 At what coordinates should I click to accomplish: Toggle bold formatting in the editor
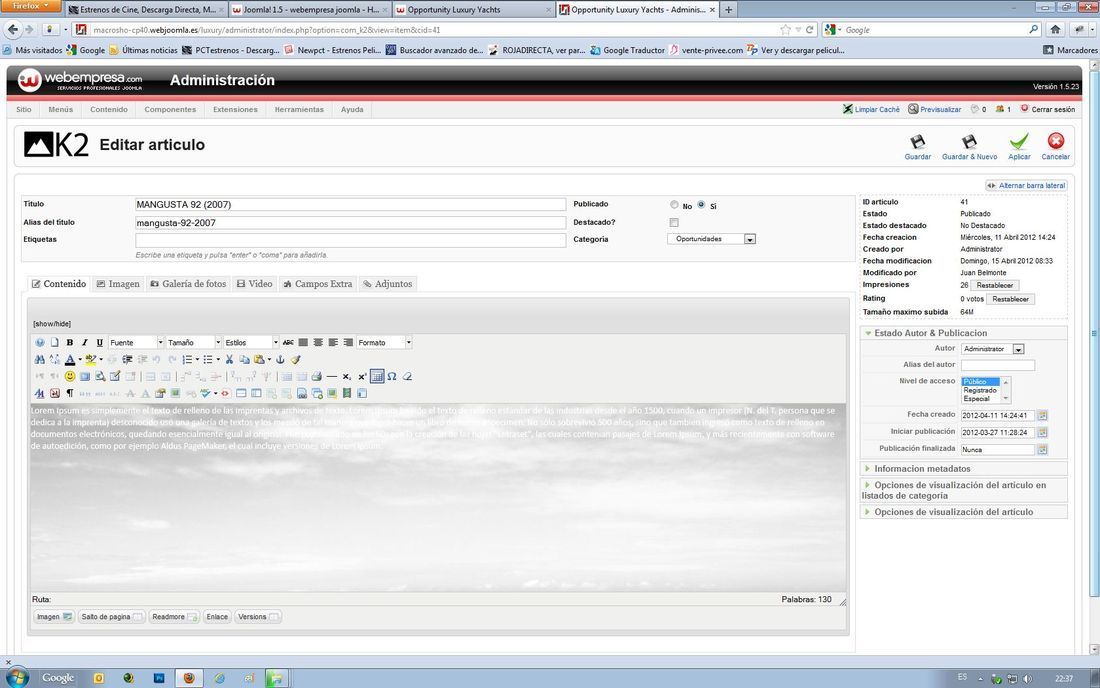click(x=69, y=342)
